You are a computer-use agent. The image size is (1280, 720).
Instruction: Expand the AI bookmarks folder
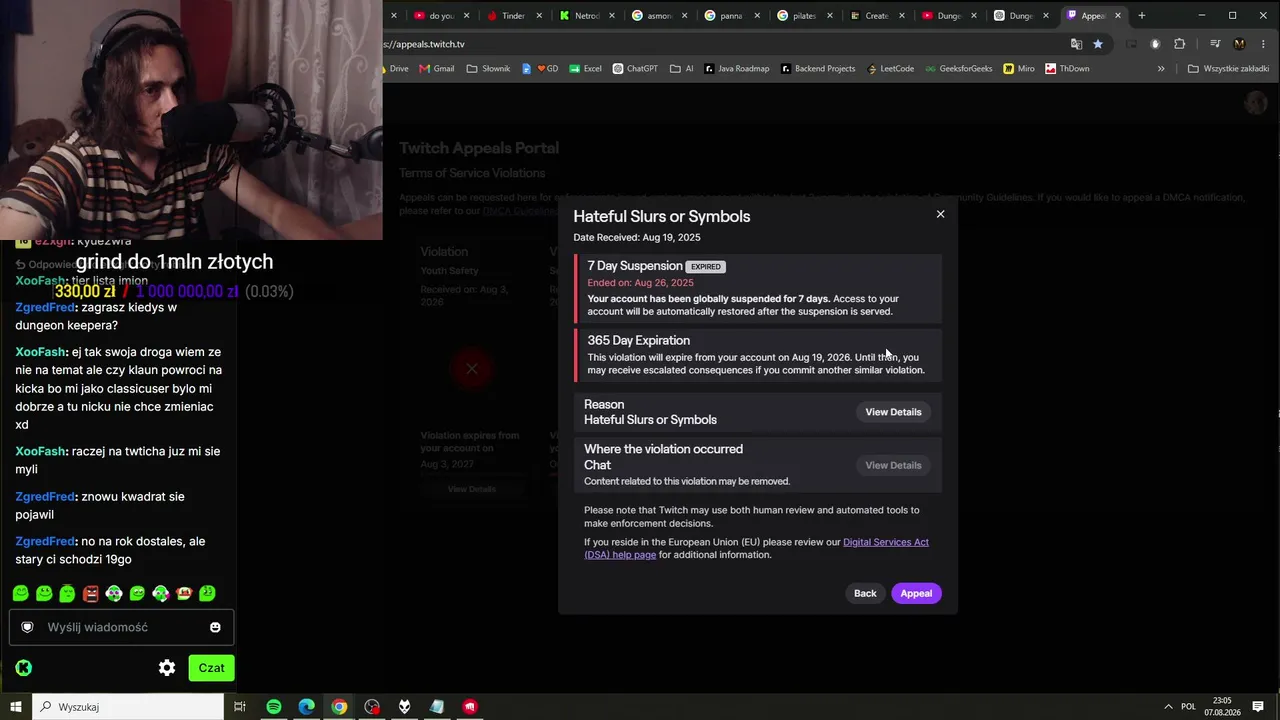coord(682,69)
